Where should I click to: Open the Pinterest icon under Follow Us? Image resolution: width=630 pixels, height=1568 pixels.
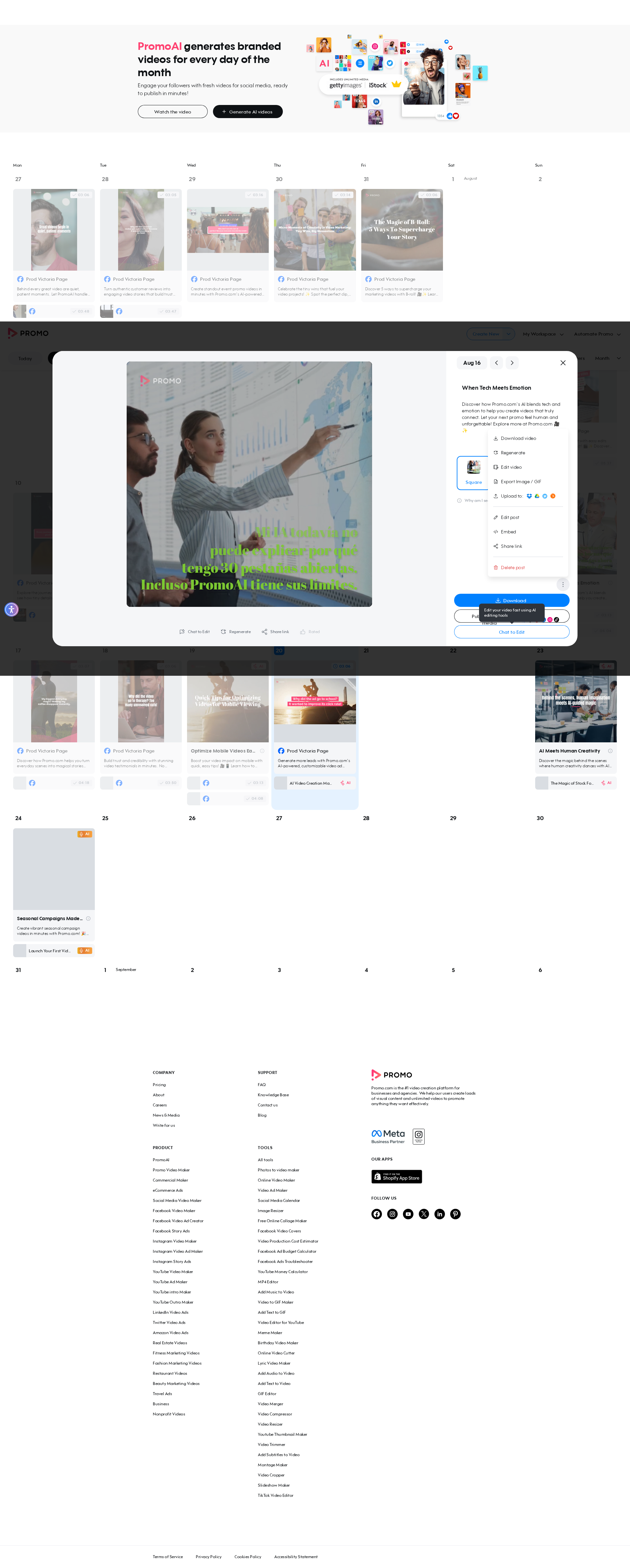[x=455, y=1214]
